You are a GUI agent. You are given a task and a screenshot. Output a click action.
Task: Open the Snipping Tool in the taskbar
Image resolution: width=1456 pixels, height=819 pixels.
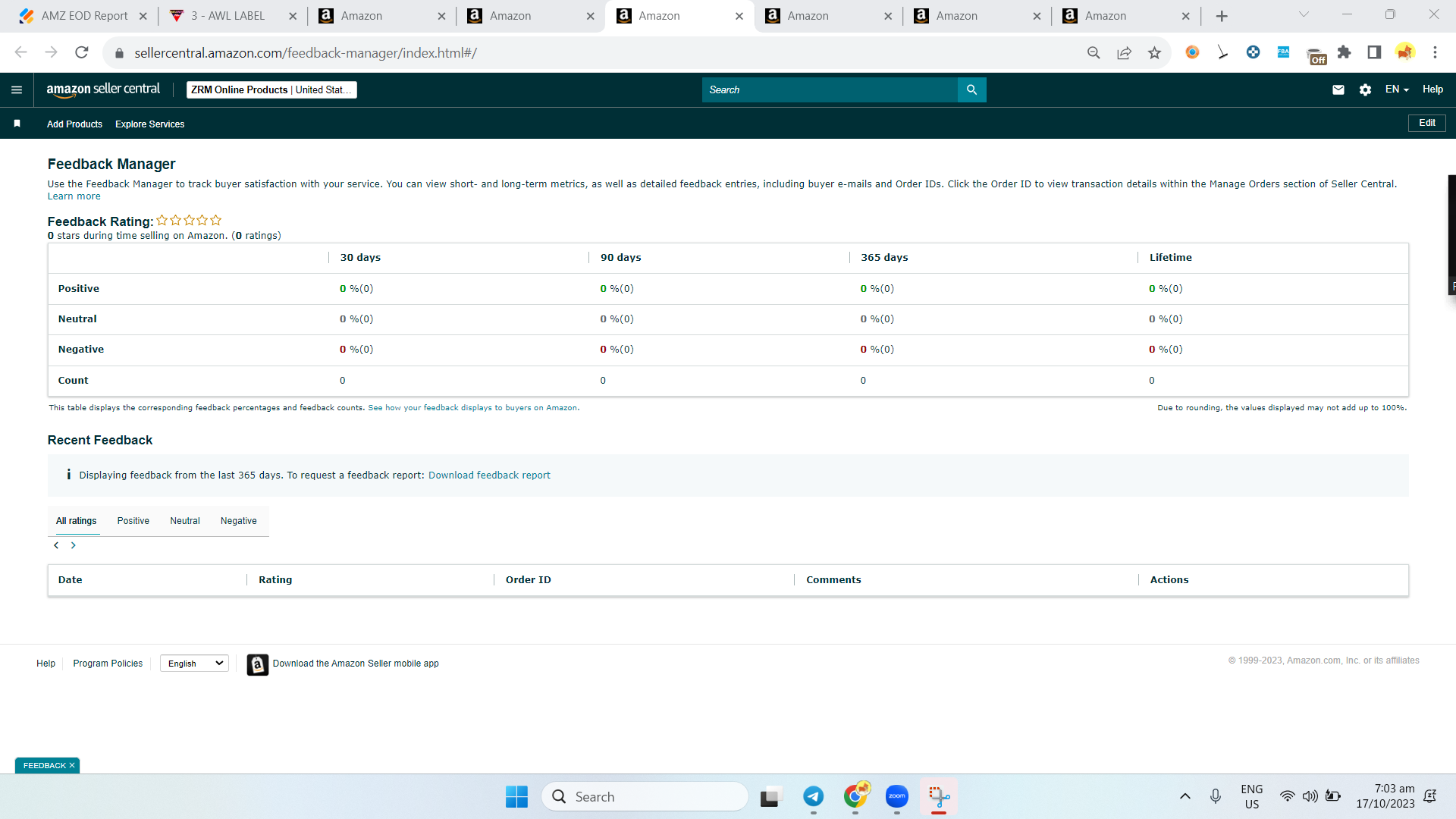[939, 796]
